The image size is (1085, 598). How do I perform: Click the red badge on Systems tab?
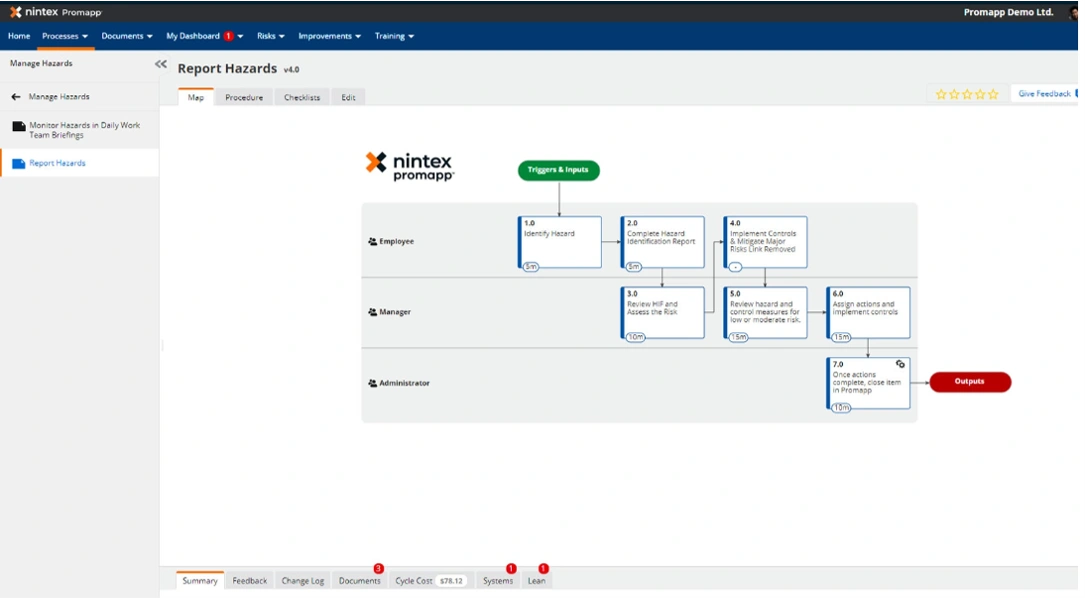[x=511, y=568]
